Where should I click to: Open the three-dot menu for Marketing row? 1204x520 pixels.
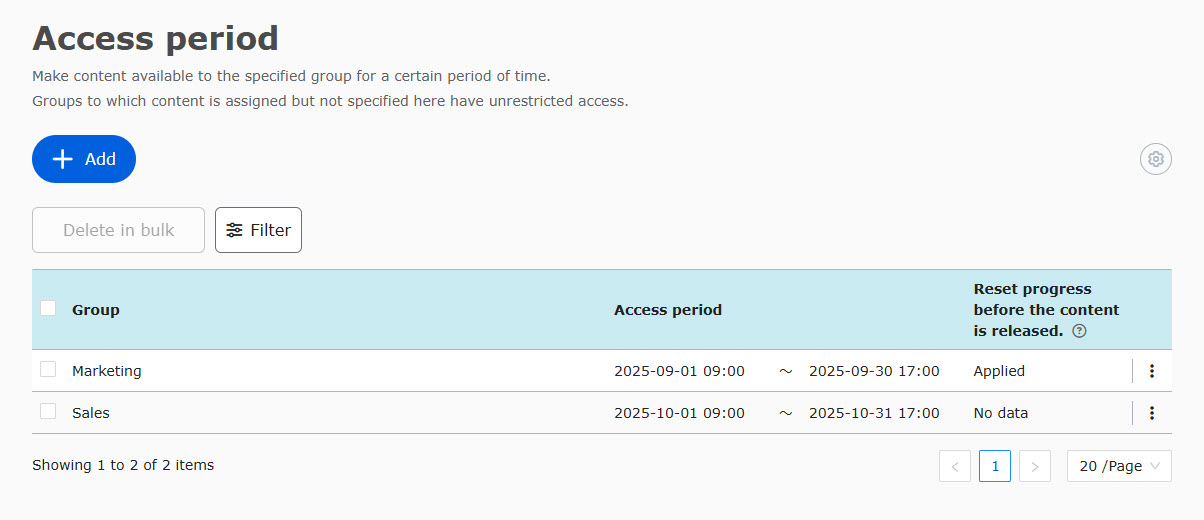(1152, 371)
